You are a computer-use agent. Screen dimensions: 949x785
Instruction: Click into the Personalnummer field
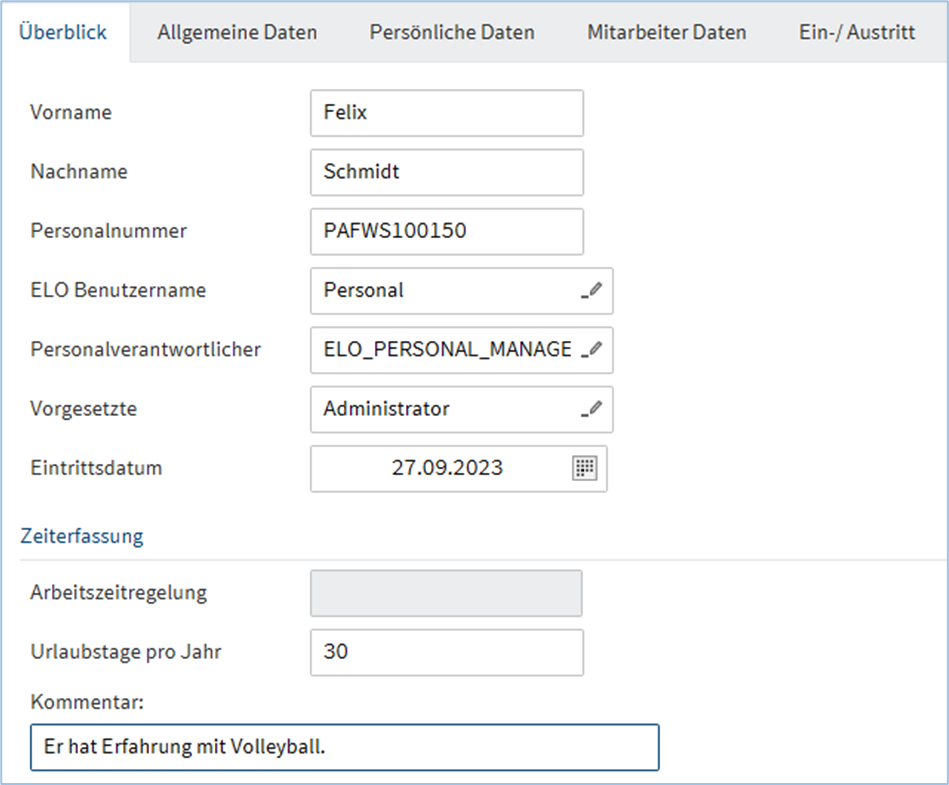pos(446,231)
